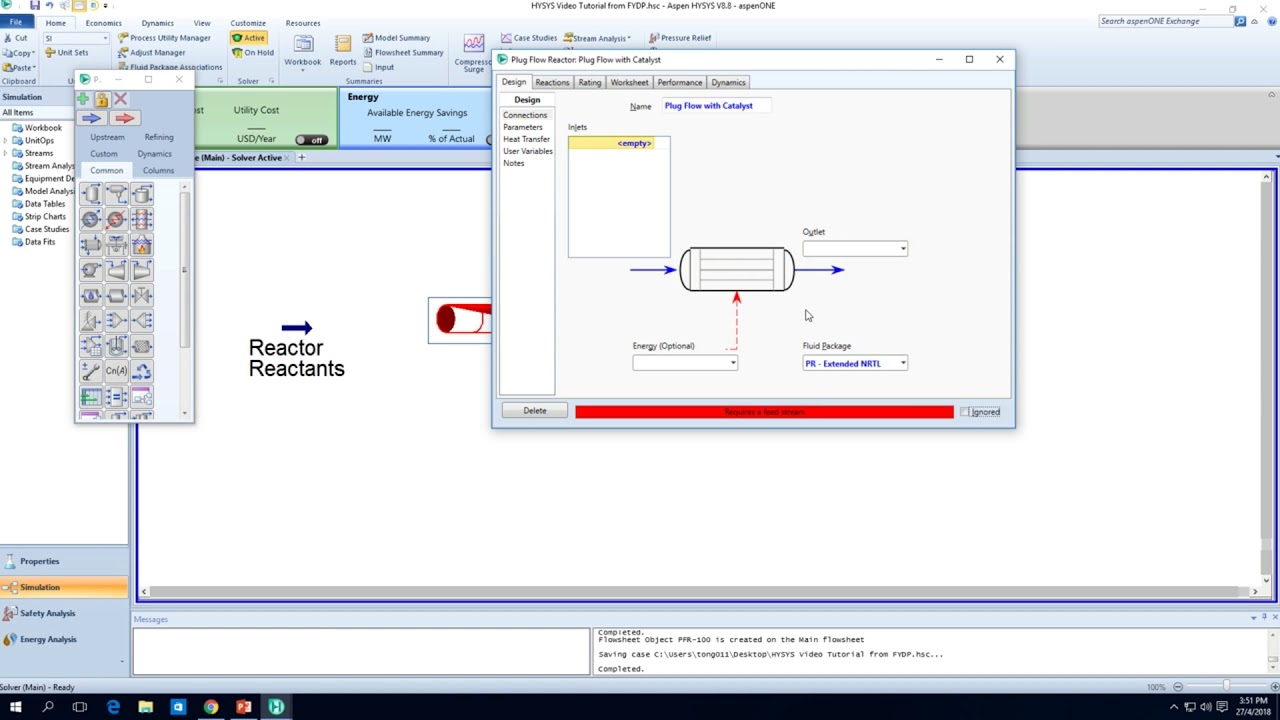The width and height of the screenshot is (1280, 720).
Task: Open the Economics ribbon tab
Action: tap(103, 22)
